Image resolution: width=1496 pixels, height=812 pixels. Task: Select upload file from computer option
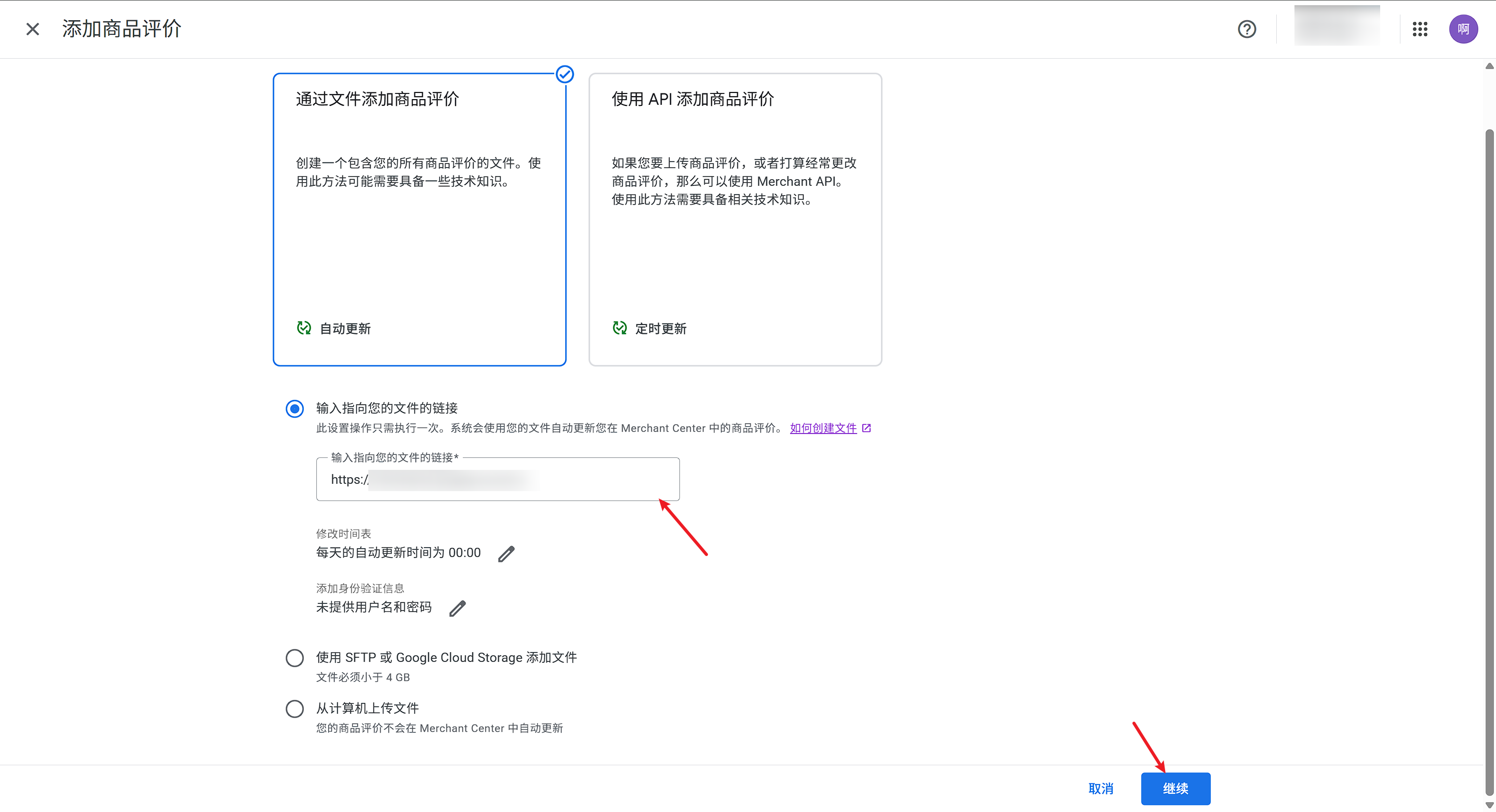tap(295, 709)
